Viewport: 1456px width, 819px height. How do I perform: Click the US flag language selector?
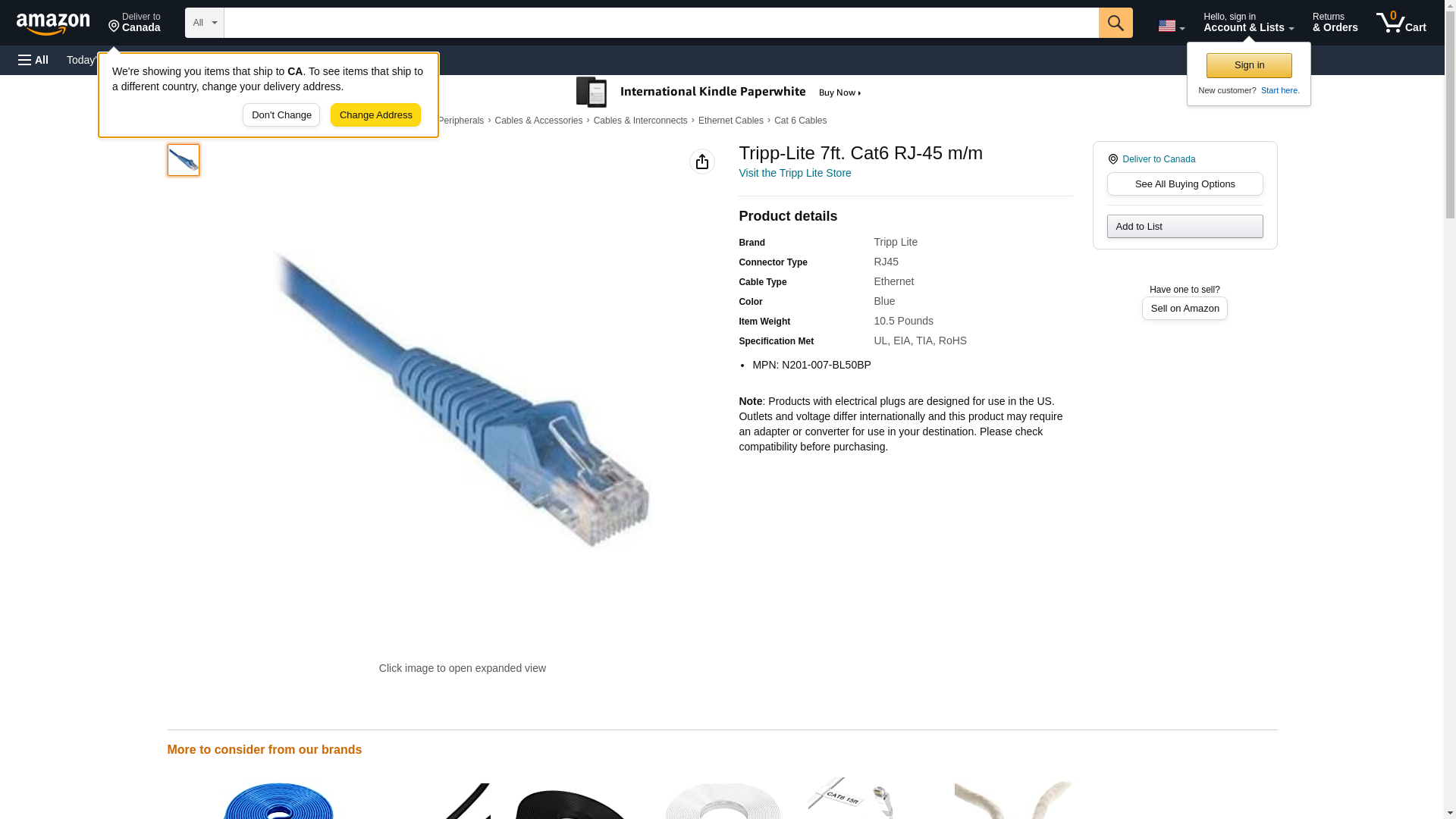point(1171,26)
